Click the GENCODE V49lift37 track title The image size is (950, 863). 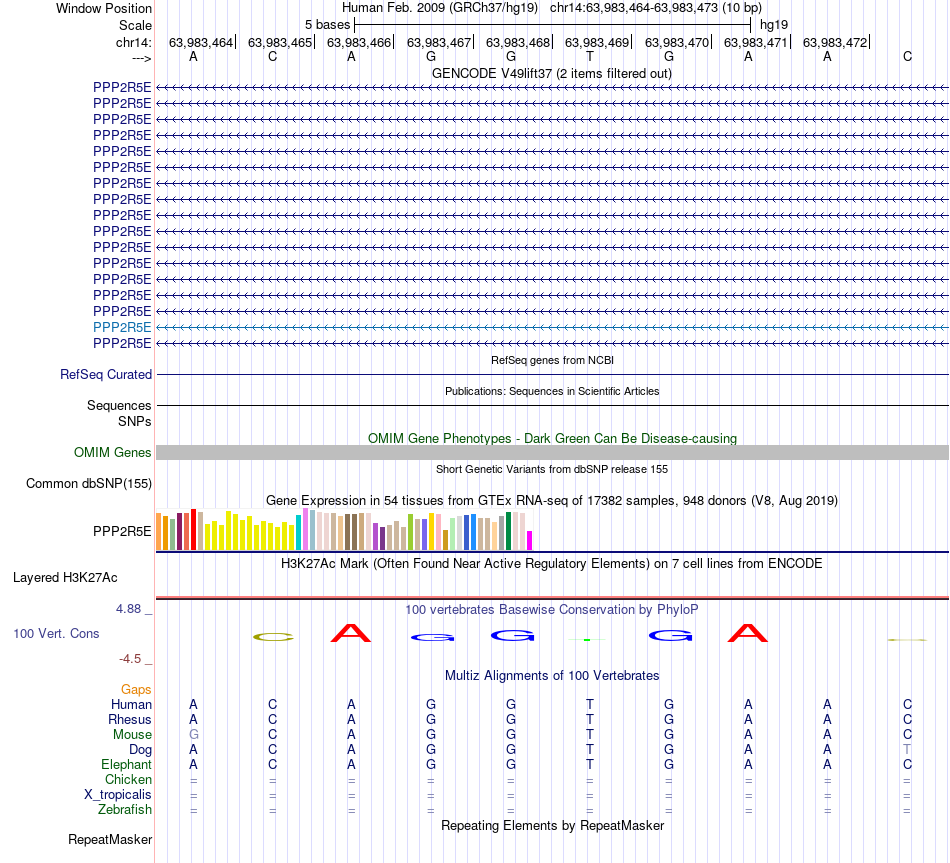point(551,73)
